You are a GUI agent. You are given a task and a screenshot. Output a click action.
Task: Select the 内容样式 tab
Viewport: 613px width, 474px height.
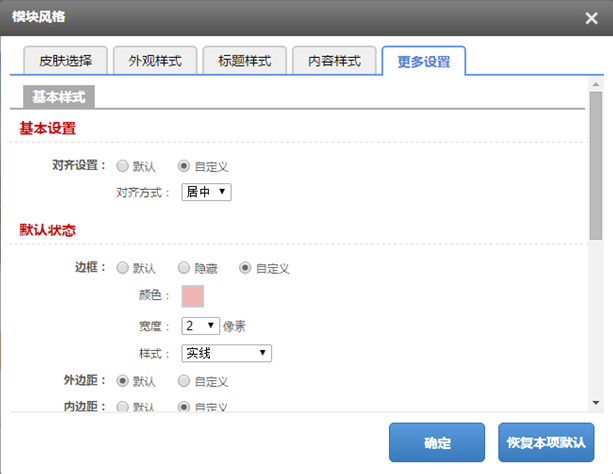334,61
